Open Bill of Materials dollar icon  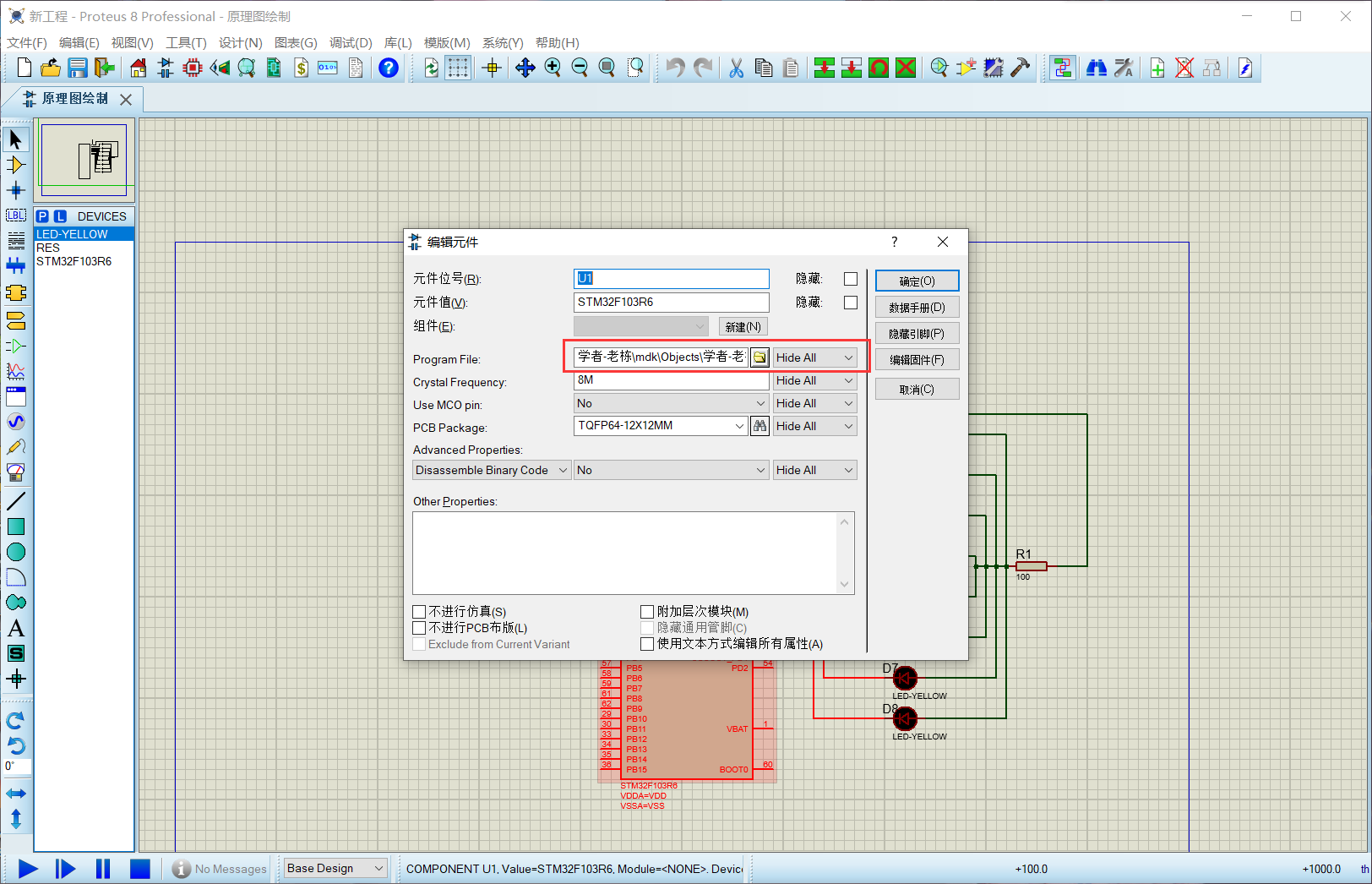[x=301, y=68]
